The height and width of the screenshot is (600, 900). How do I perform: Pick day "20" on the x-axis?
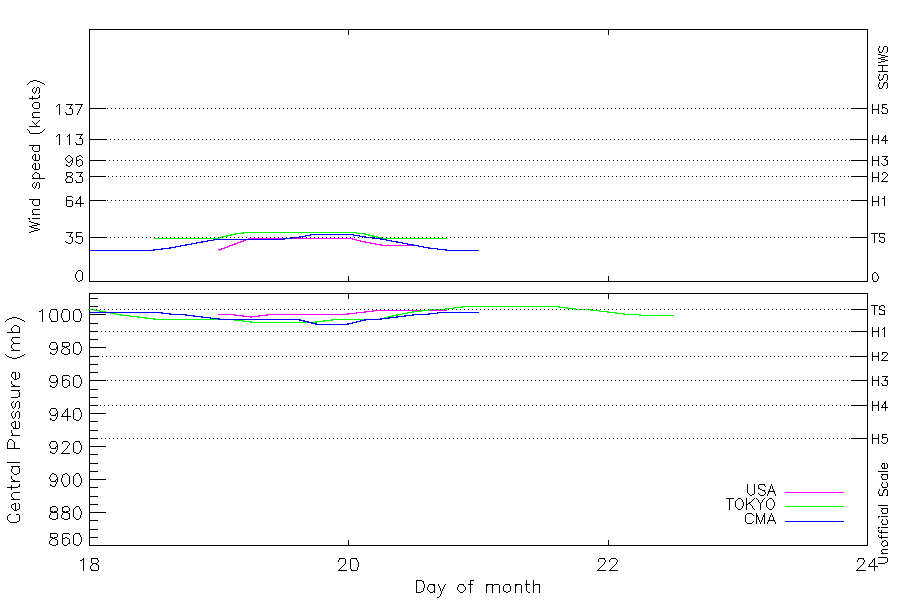coord(348,565)
